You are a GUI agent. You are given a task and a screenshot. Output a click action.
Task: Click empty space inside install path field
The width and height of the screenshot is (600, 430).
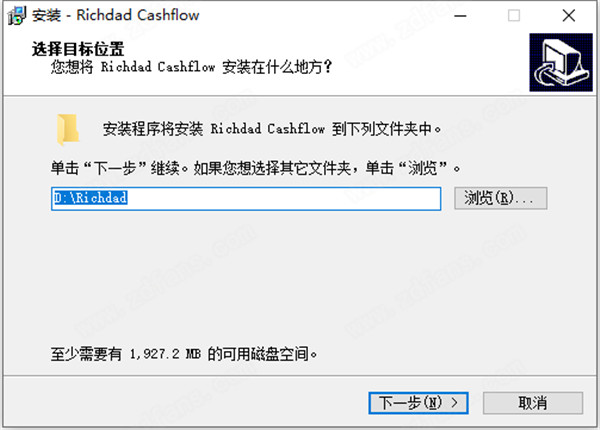[283, 198]
